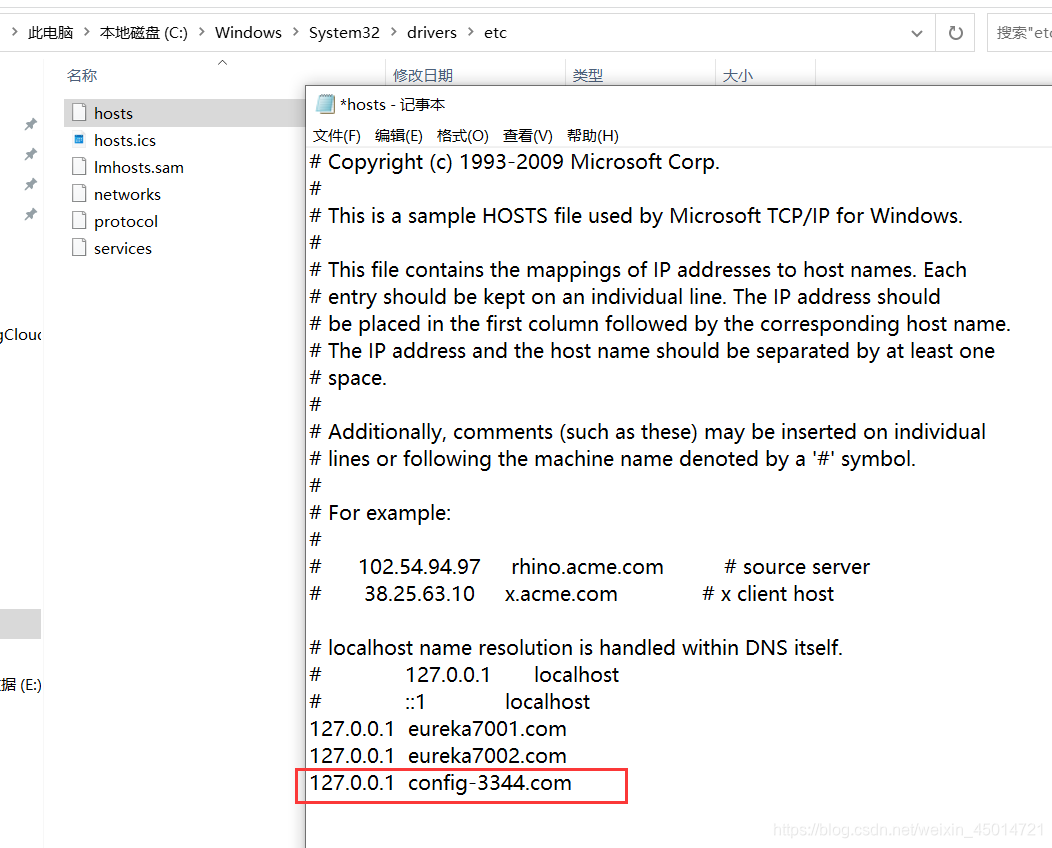
Task: Click the search box in the etc folder
Action: (1020, 32)
